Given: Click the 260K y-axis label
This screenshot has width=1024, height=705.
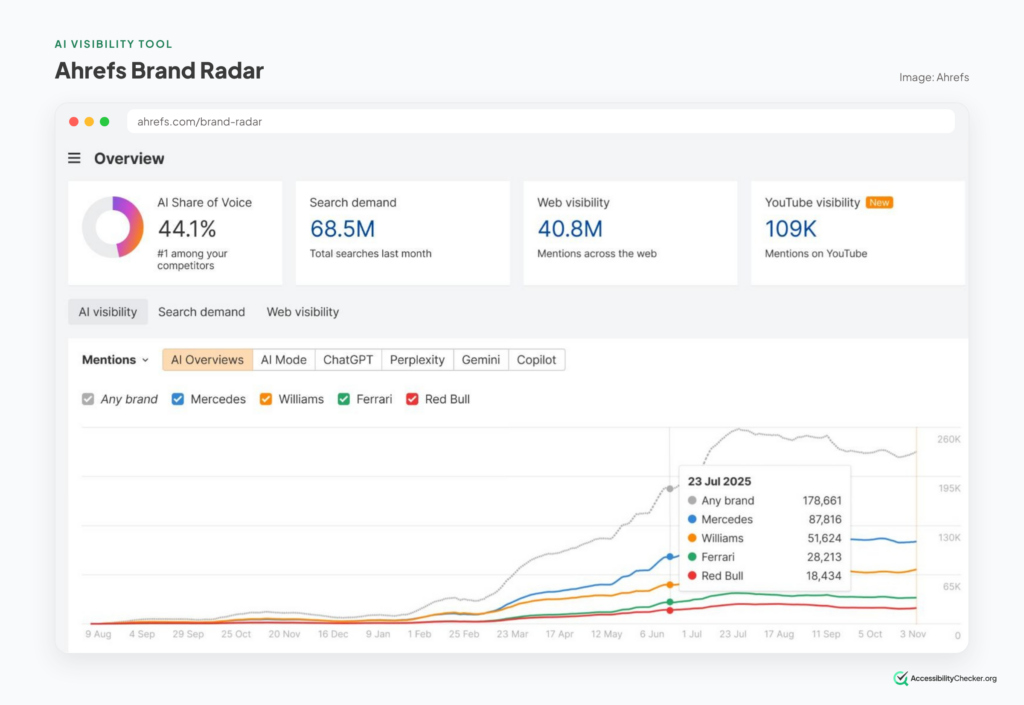Looking at the screenshot, I should coord(948,439).
